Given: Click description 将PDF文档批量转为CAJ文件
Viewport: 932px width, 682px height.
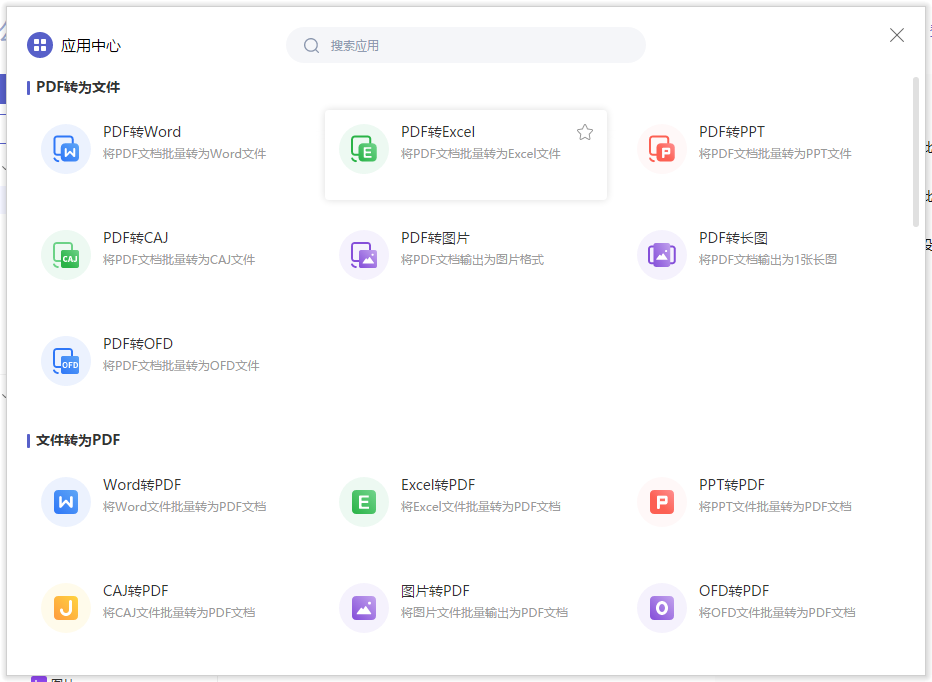Looking at the screenshot, I should pyautogui.click(x=179, y=260).
